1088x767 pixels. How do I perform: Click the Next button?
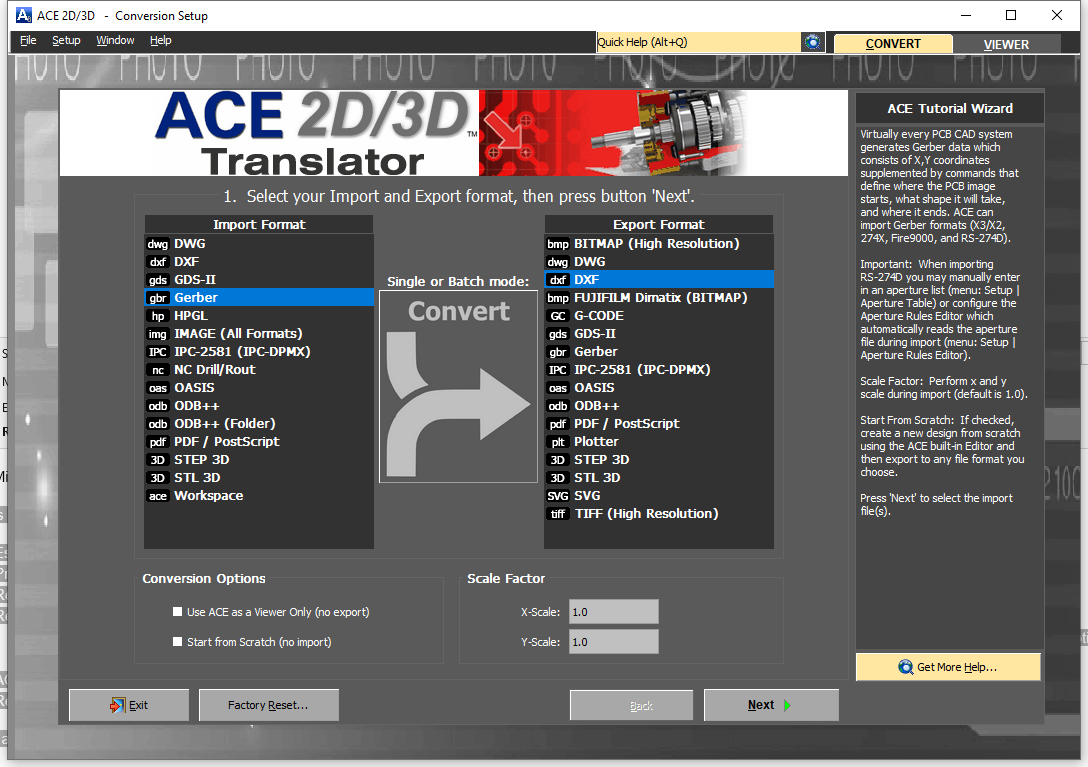tap(771, 705)
